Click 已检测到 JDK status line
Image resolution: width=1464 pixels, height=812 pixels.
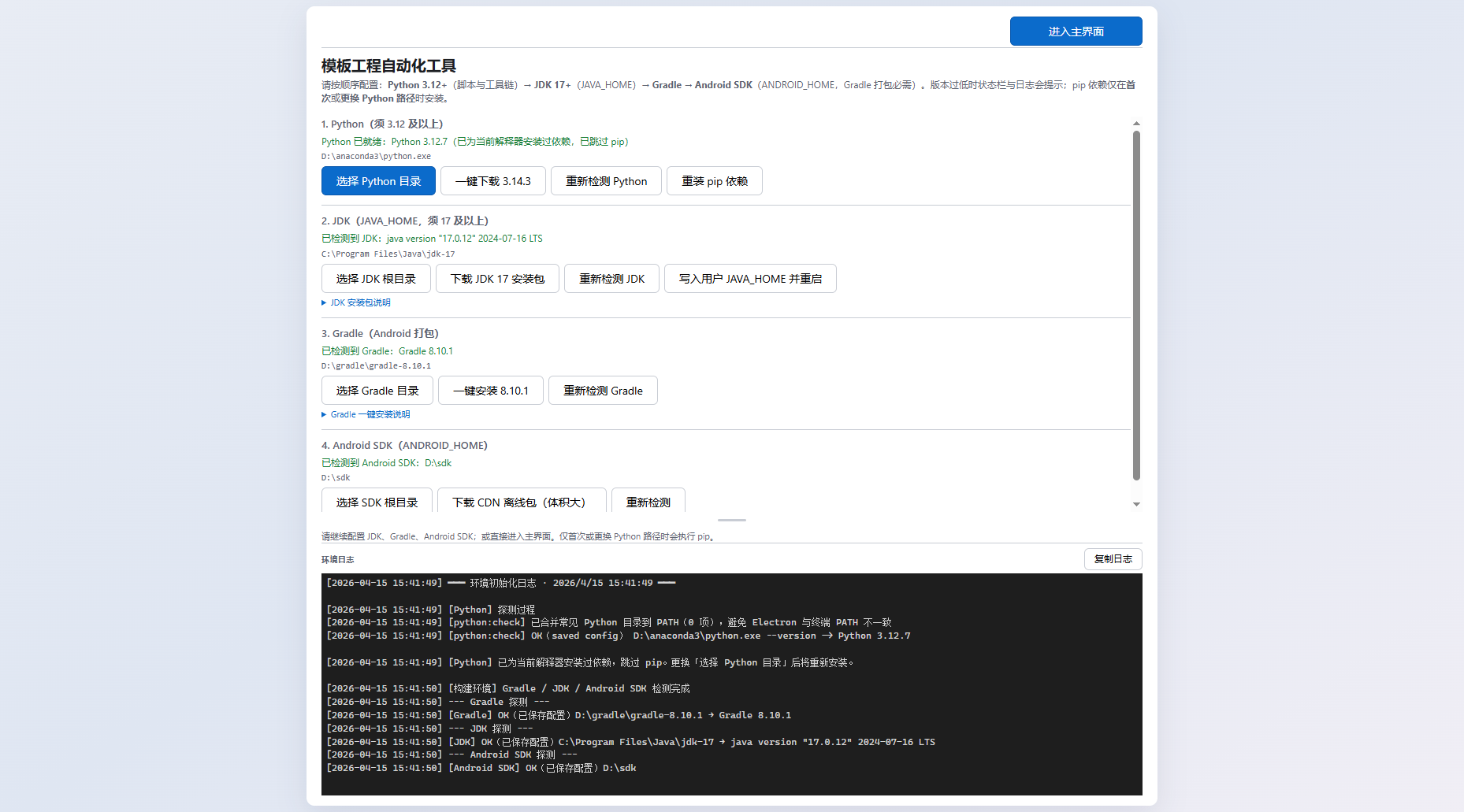click(432, 238)
